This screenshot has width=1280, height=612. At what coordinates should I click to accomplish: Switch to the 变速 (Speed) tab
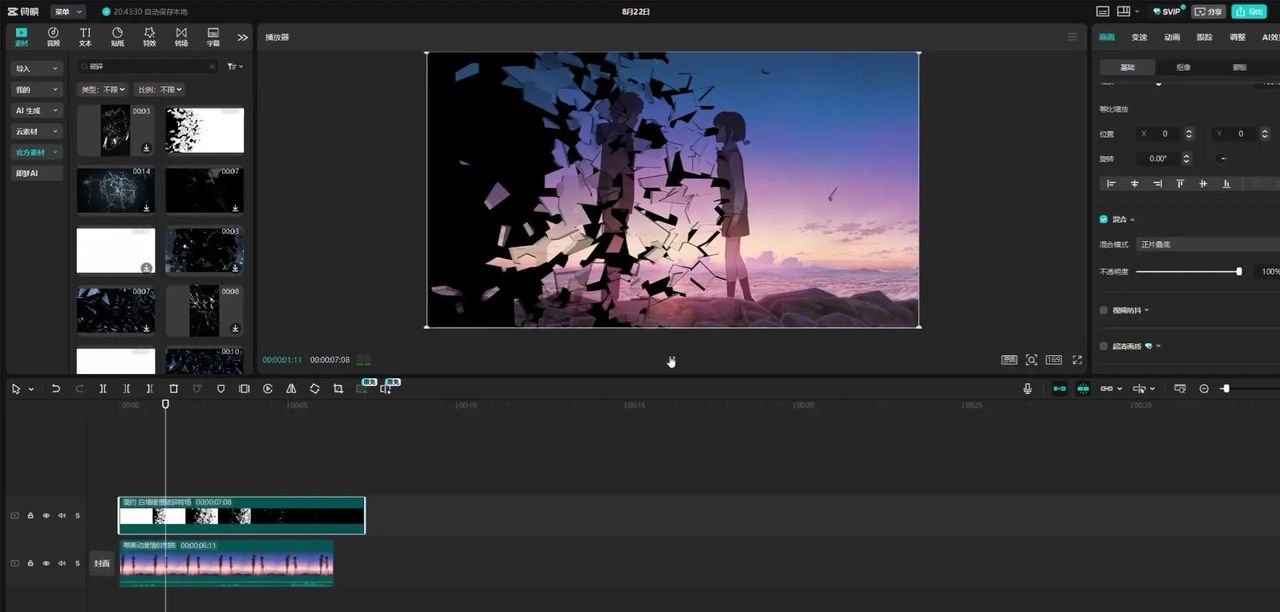1139,37
